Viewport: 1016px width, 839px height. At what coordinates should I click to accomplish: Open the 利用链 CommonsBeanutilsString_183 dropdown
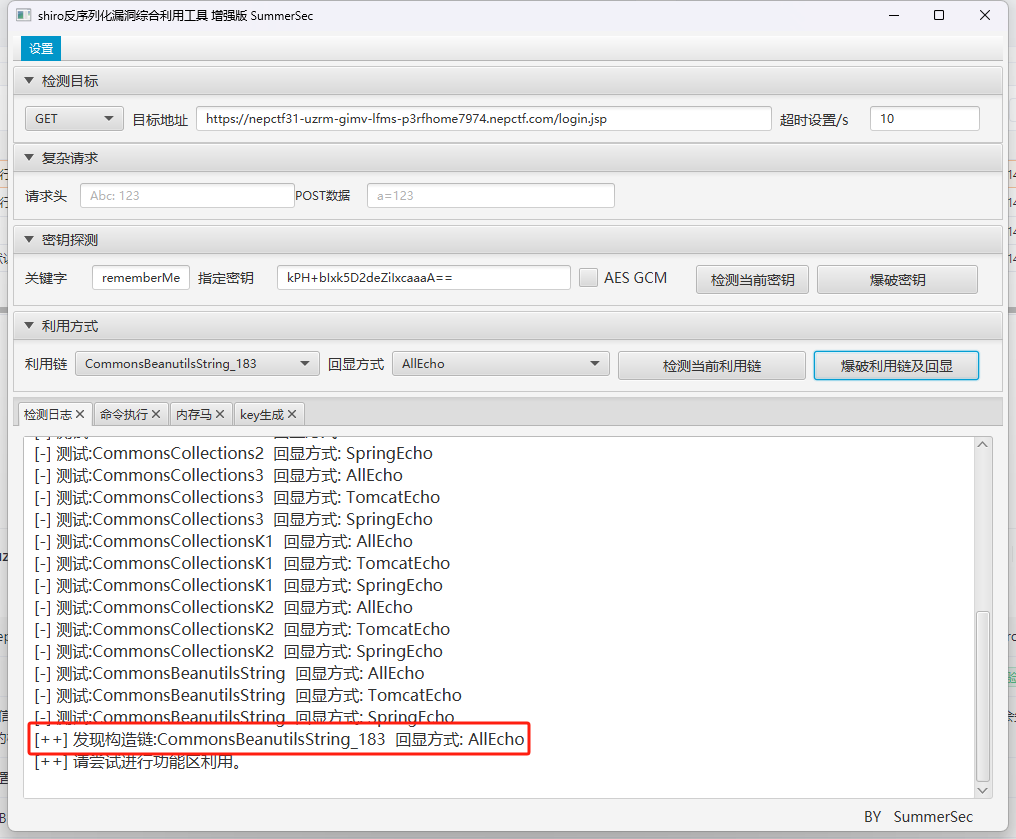(x=197, y=364)
